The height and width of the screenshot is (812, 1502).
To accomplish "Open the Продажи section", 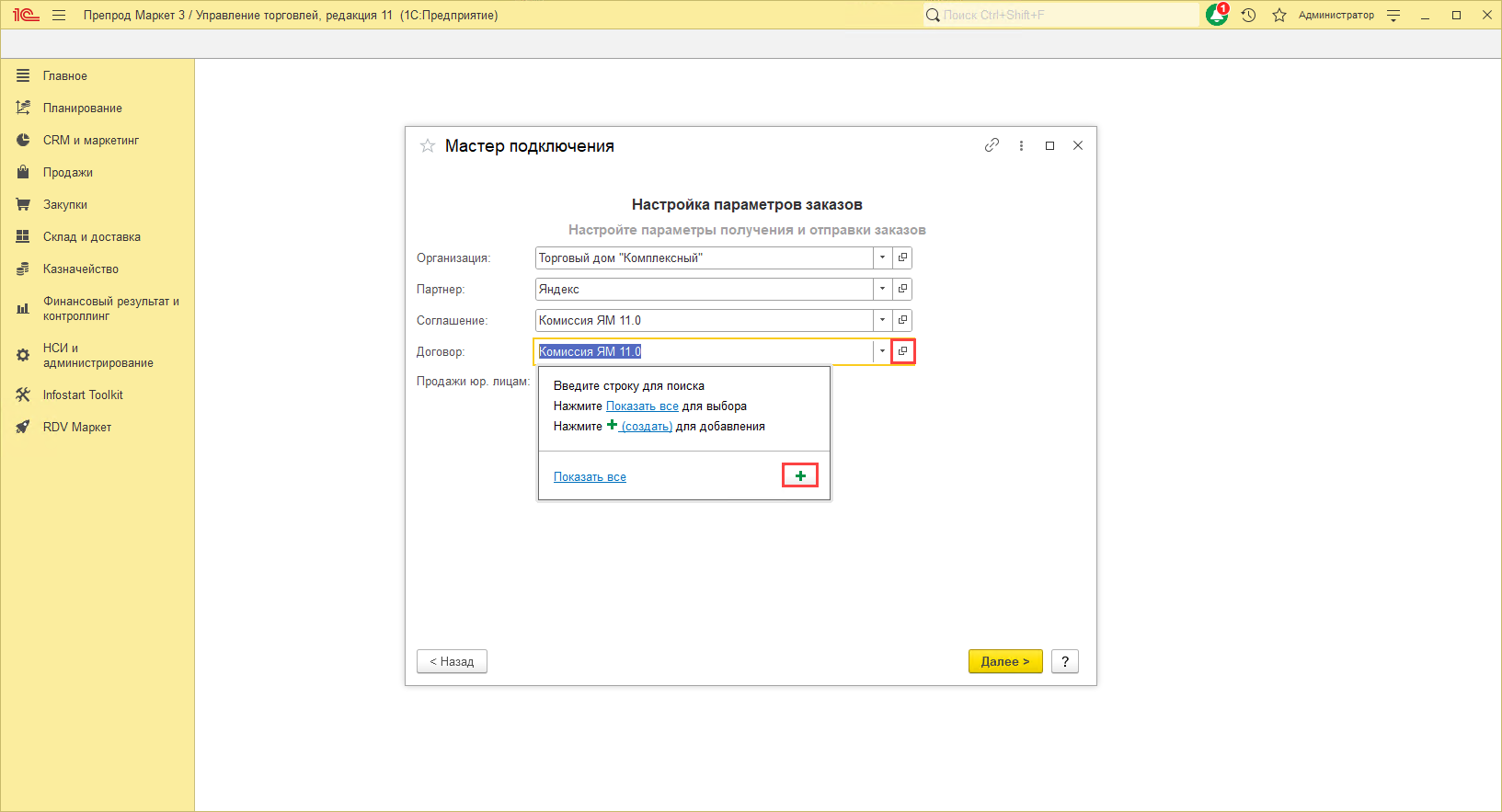I will 67,173.
